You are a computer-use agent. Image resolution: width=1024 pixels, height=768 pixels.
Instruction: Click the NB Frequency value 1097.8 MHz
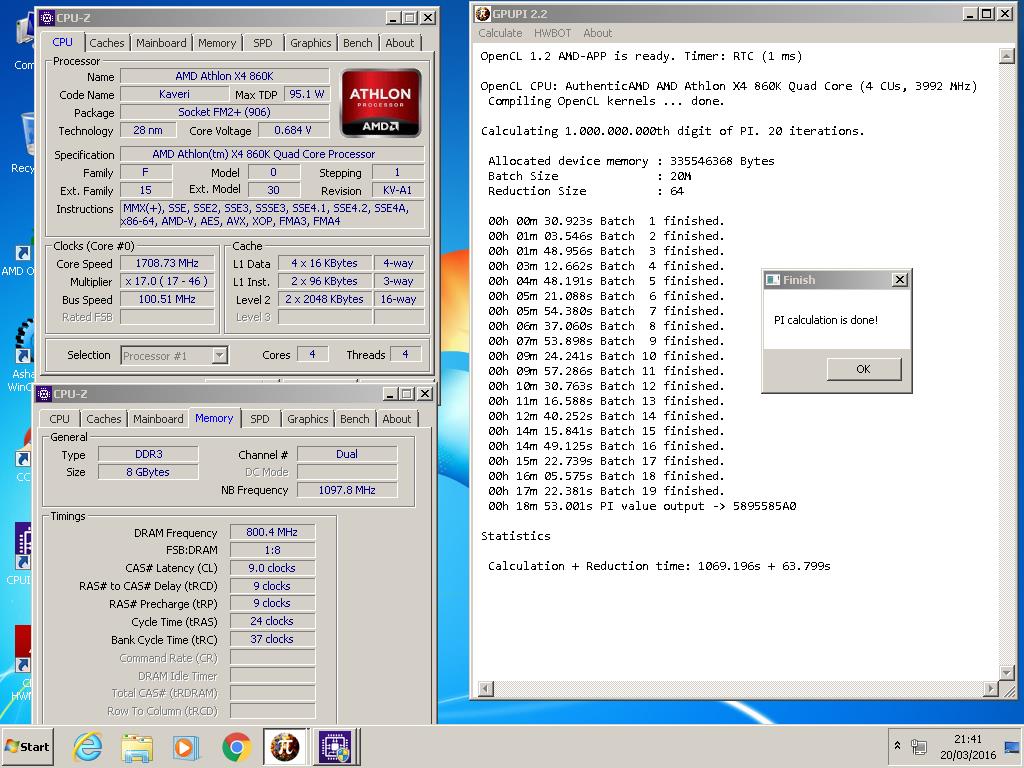click(x=347, y=490)
